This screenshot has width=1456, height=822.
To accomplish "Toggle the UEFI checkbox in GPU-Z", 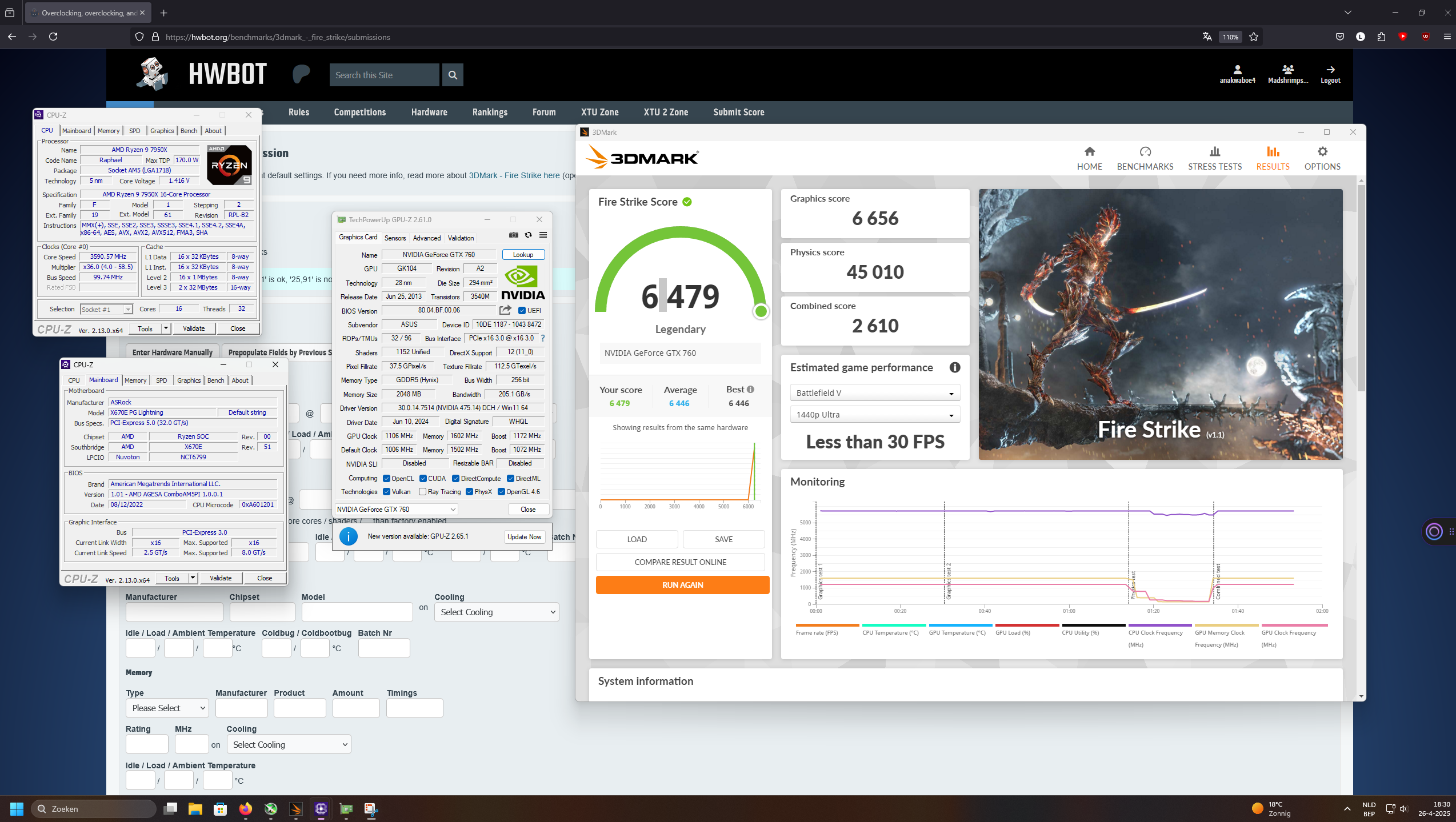I will point(522,311).
